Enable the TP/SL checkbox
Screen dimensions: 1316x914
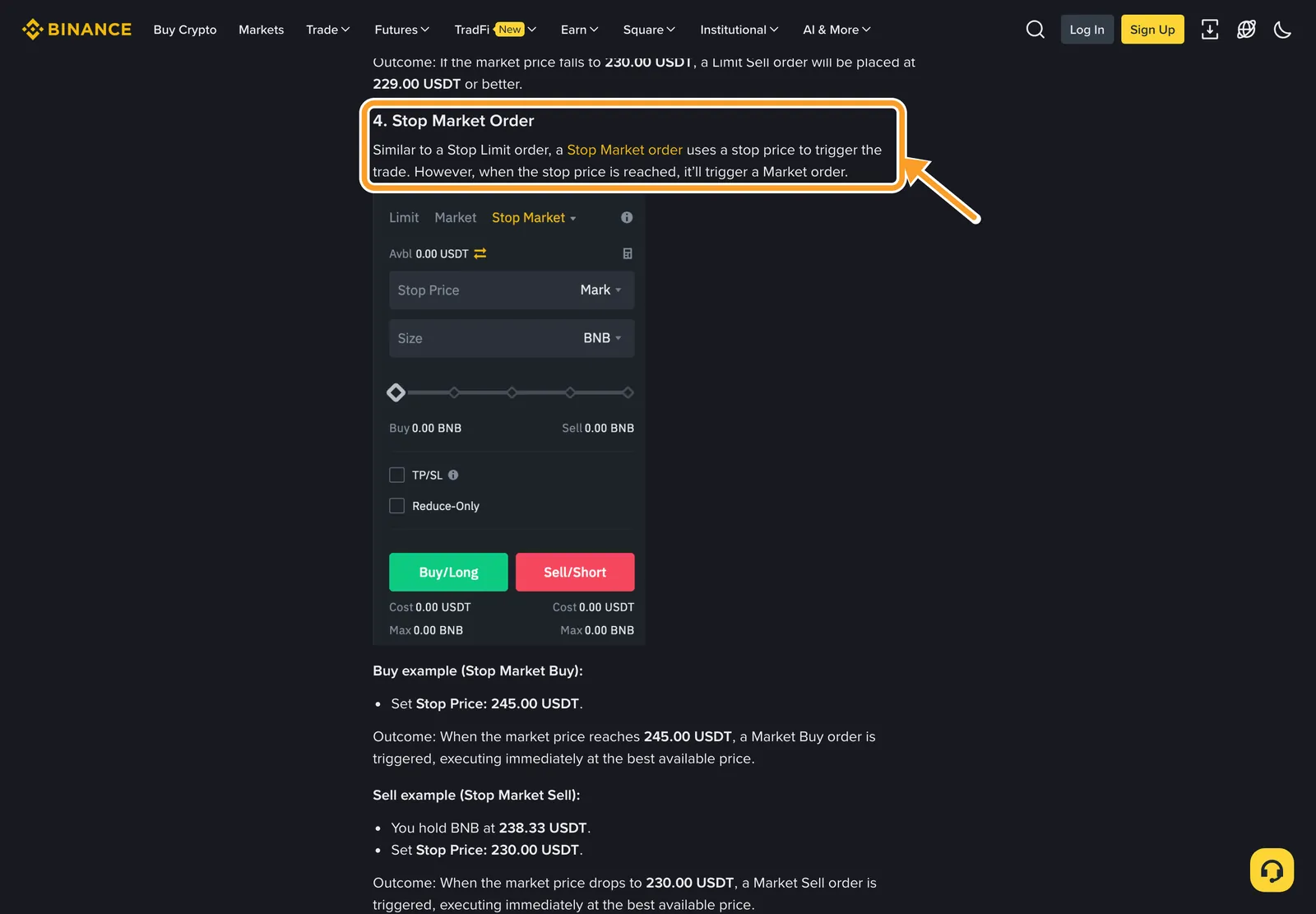coord(396,475)
